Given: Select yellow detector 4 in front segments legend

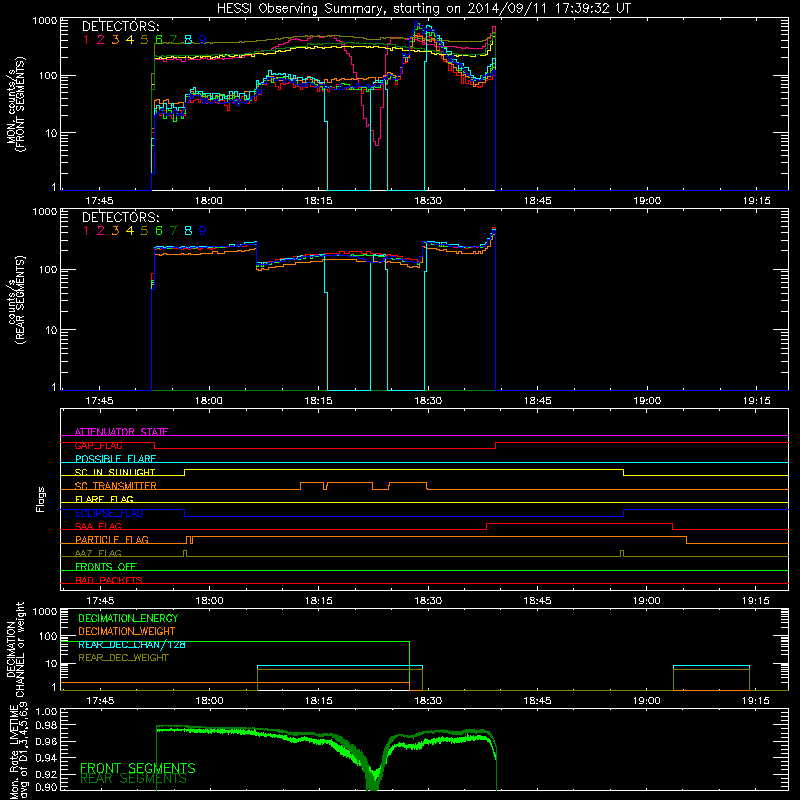Looking at the screenshot, I should [x=130, y=40].
